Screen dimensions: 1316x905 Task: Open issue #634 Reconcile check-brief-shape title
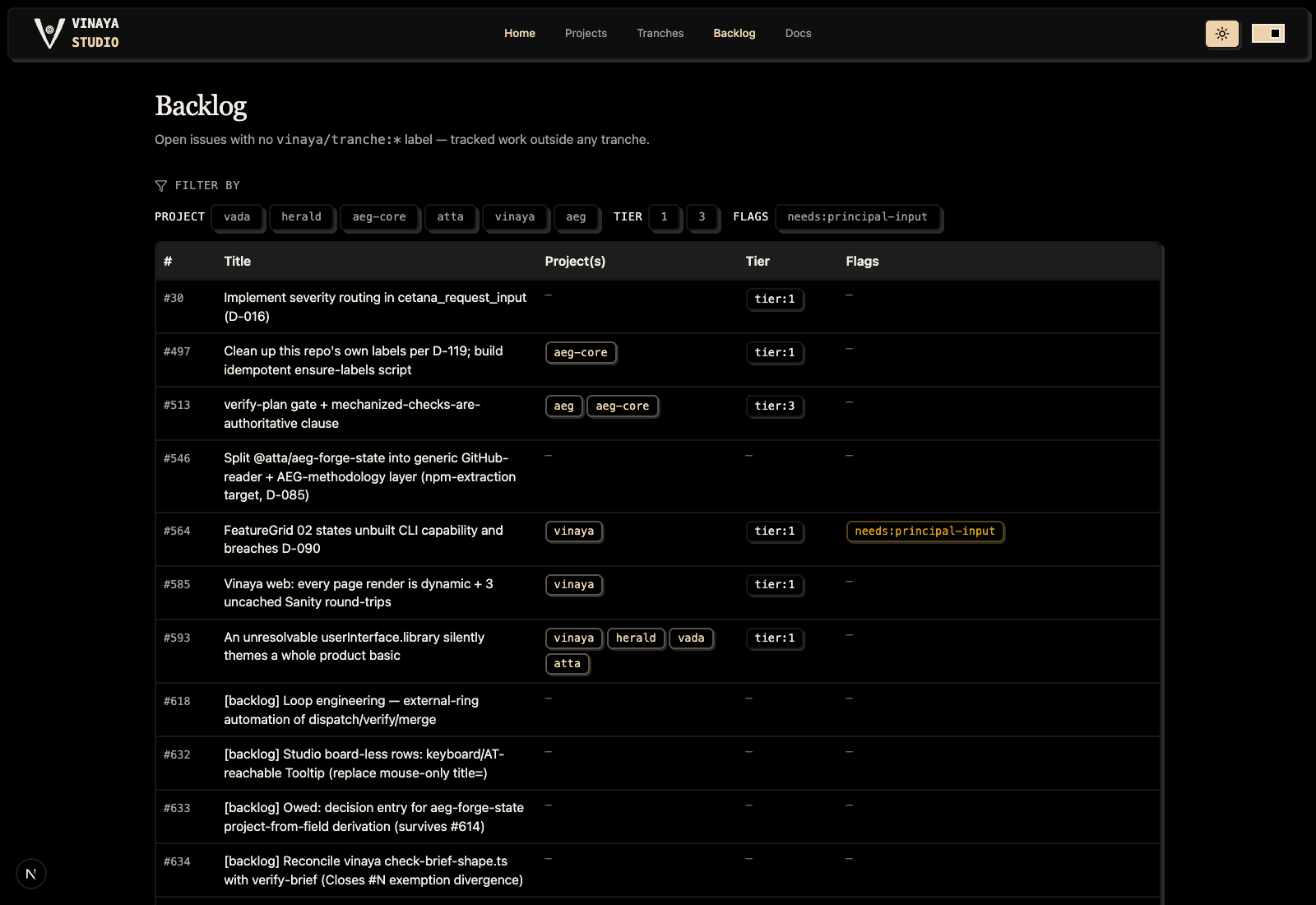click(x=373, y=870)
